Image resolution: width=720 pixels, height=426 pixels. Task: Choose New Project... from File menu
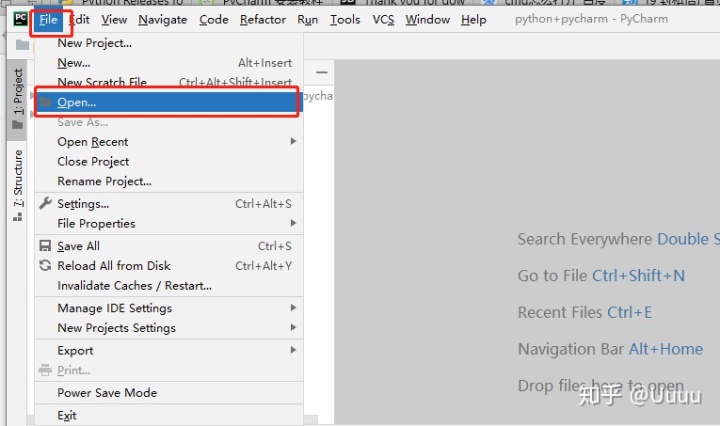click(x=169, y=43)
